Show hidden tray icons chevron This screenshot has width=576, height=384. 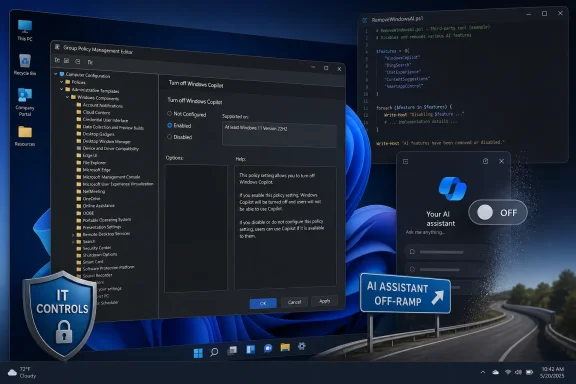(483, 372)
